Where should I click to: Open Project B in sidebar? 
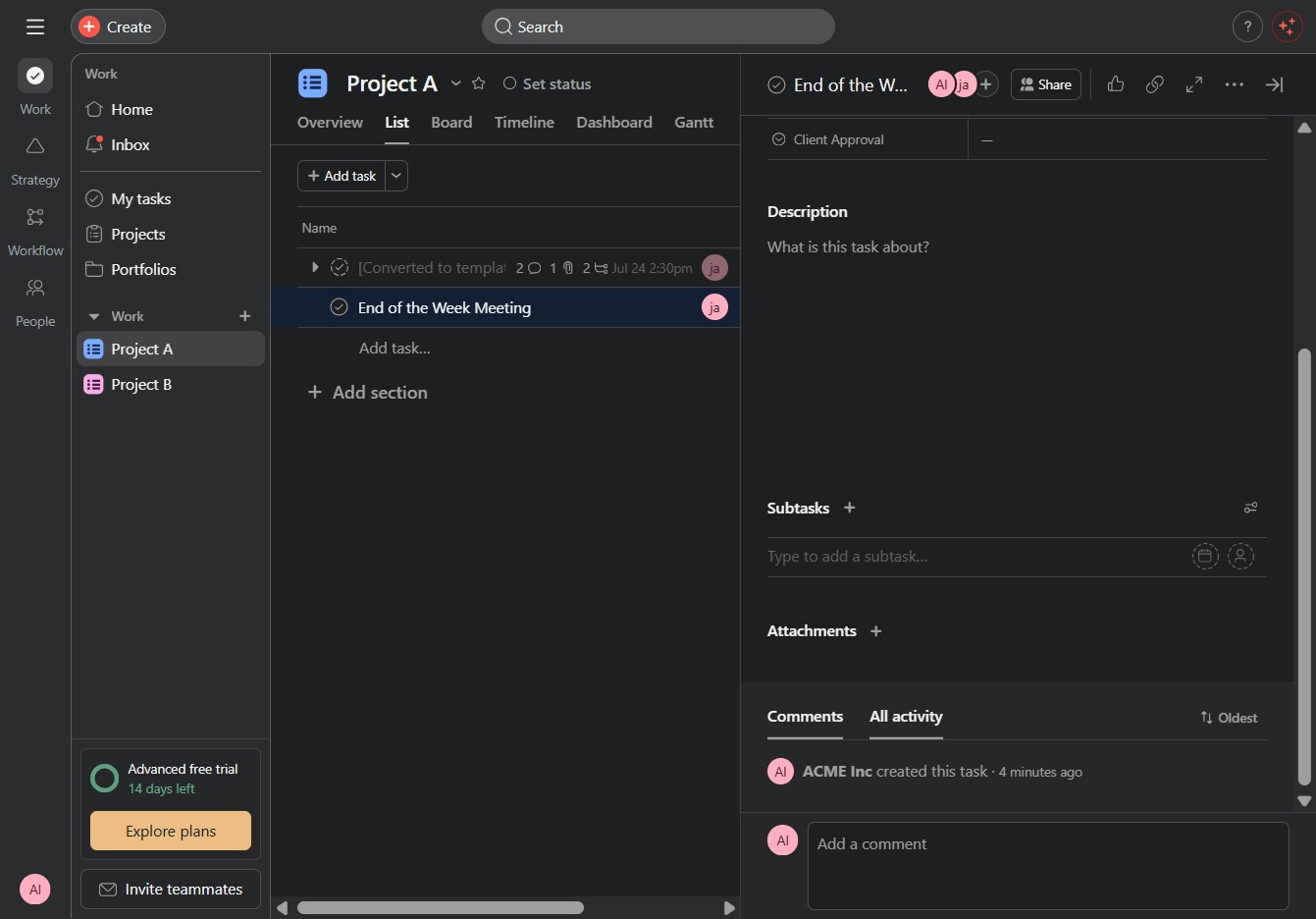coord(171,384)
